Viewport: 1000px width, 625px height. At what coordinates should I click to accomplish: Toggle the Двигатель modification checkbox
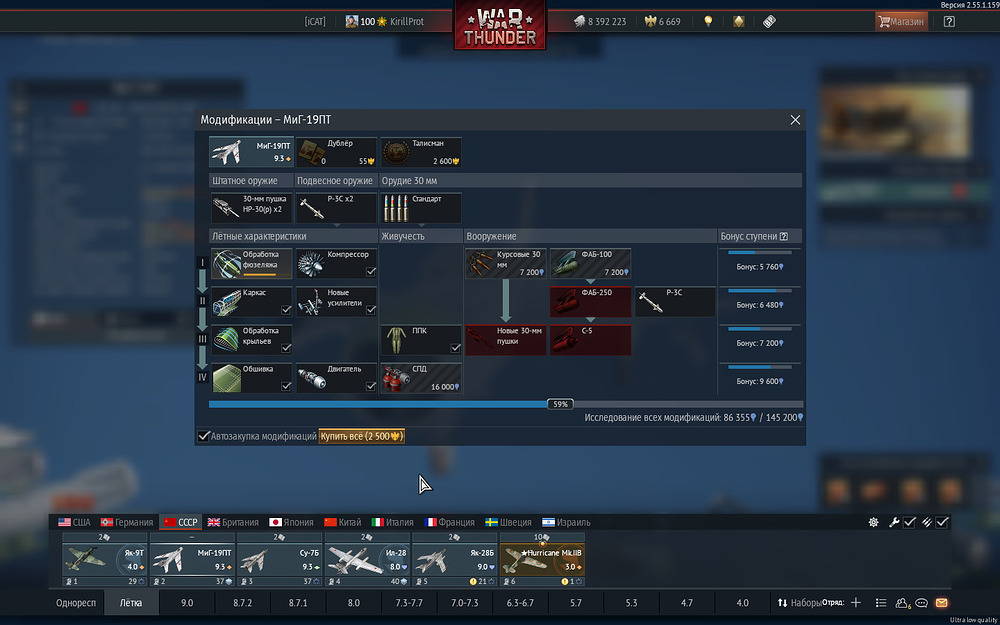[x=371, y=386]
